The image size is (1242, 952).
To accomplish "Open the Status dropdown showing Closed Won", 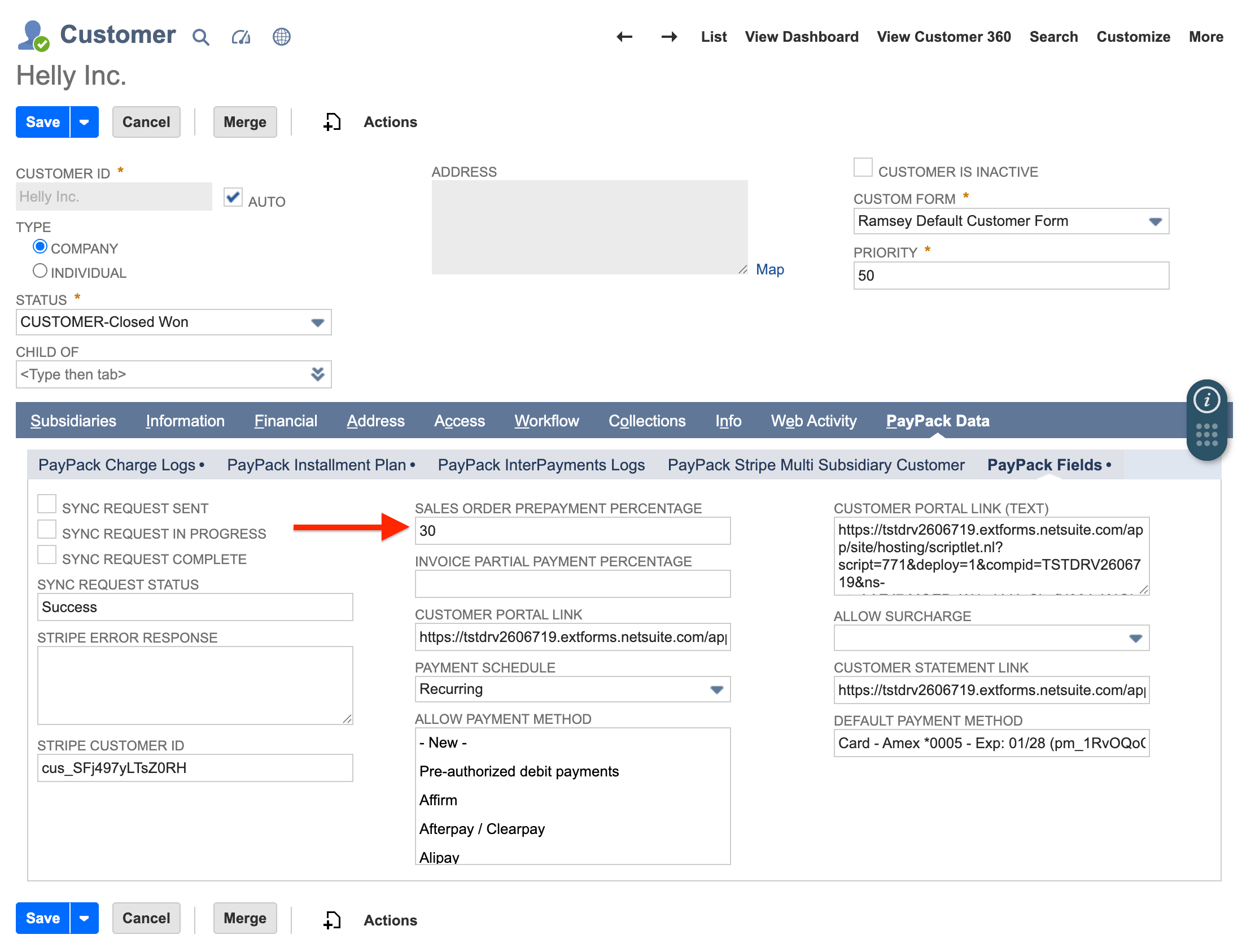I will [173, 322].
